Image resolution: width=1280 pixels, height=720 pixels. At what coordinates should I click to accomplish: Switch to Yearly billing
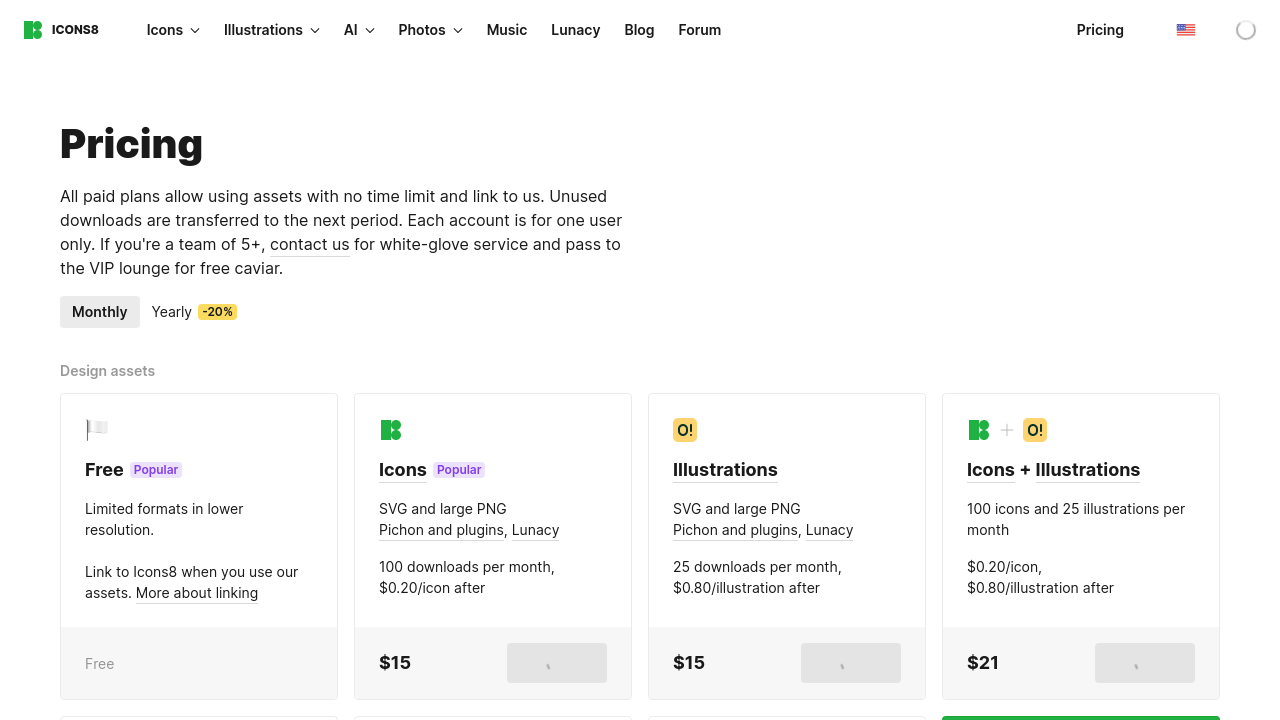click(x=172, y=312)
